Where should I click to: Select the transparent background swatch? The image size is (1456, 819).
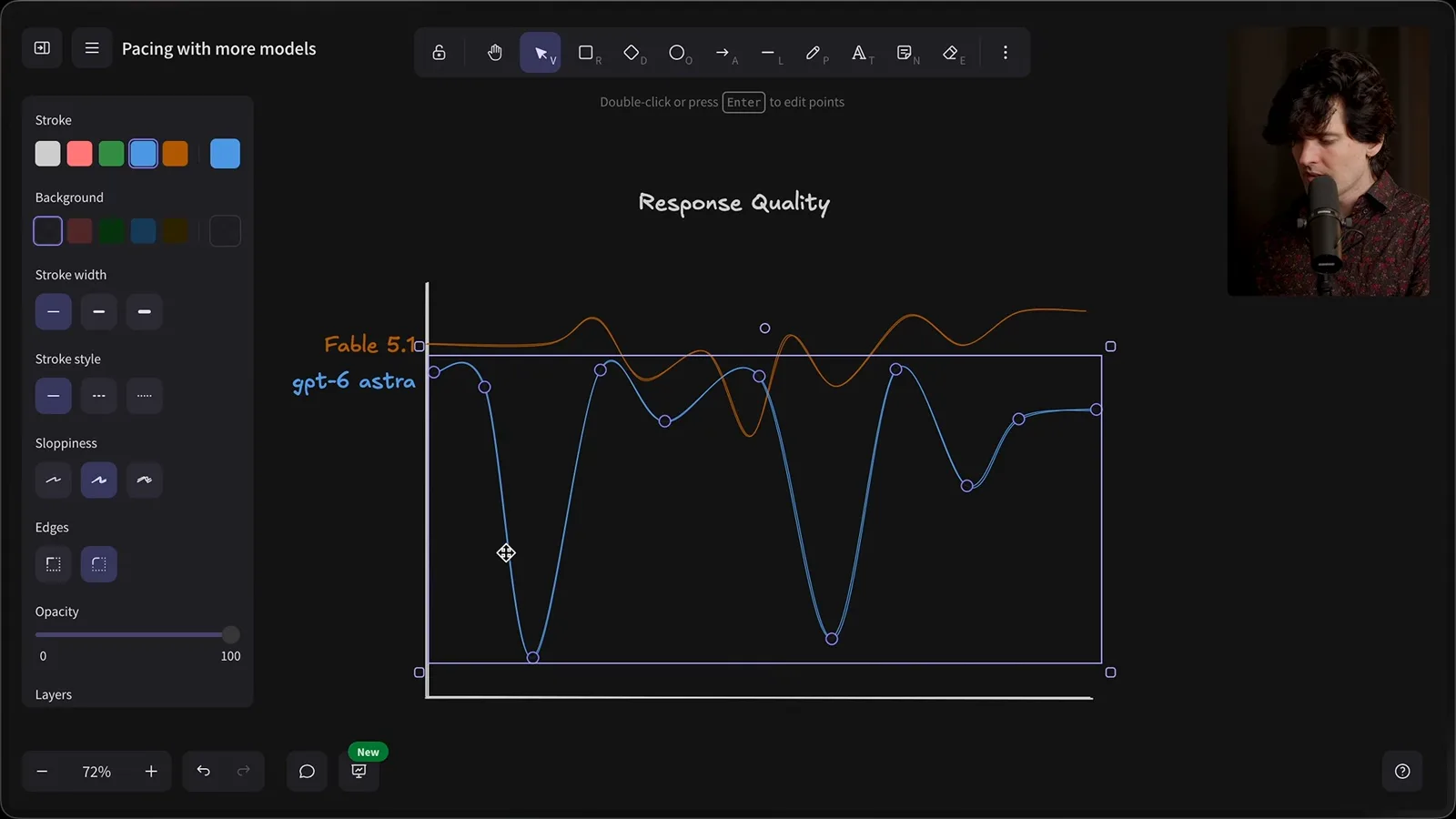point(47,231)
